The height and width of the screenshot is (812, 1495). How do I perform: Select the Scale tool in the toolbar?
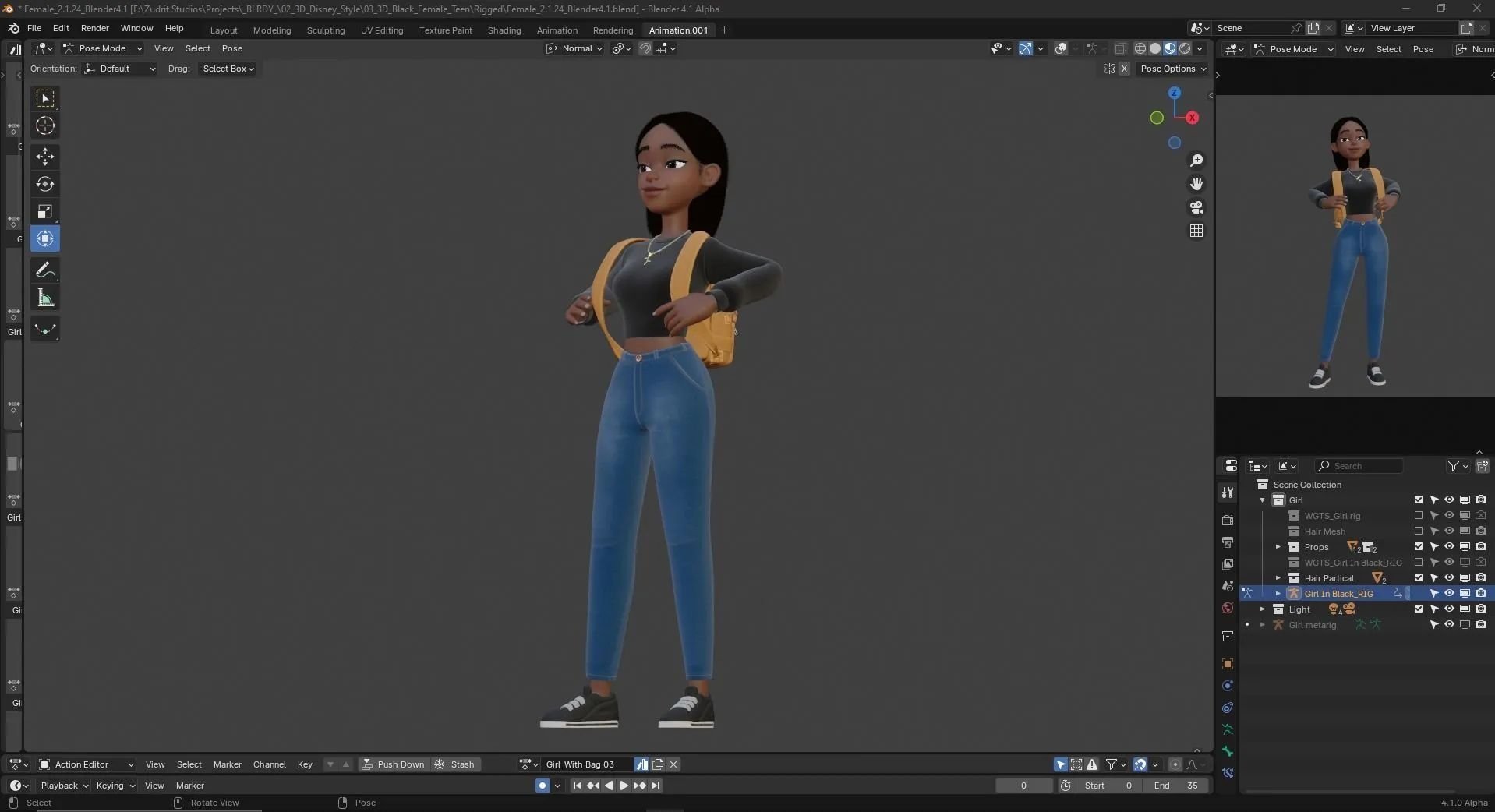(x=45, y=211)
